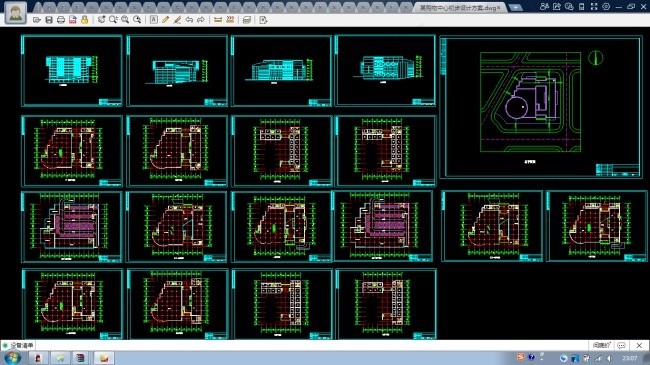Screen dimensions: 650x365
Task: Click the yellow lock icon
Action: [85, 20]
